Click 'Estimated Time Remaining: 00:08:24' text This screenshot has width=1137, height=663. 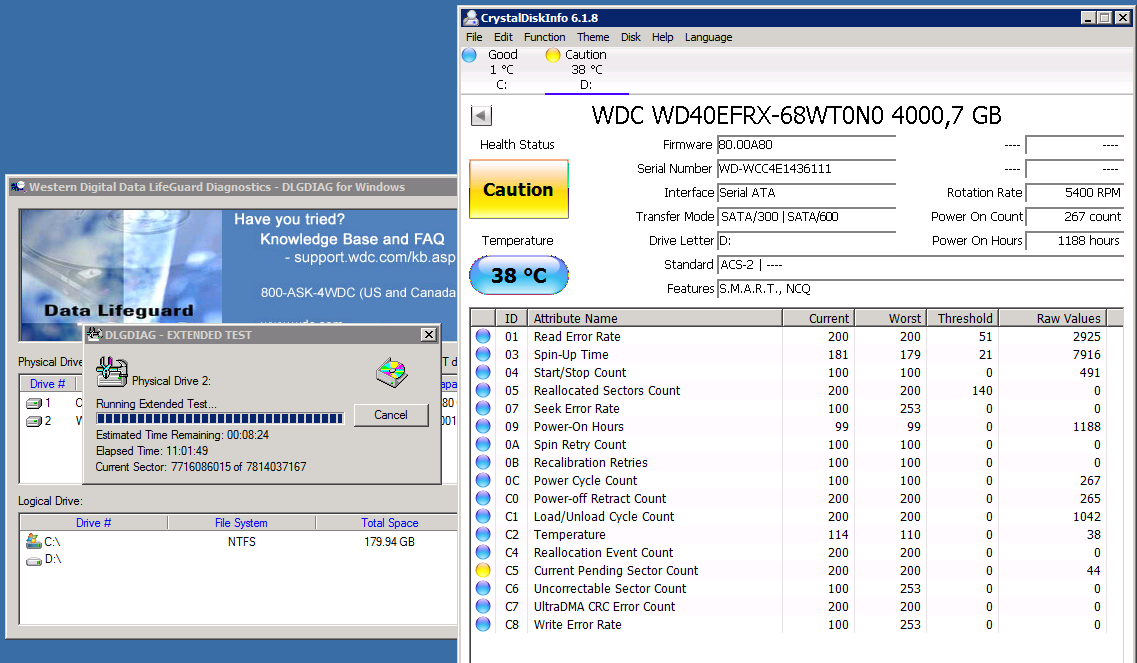point(183,435)
